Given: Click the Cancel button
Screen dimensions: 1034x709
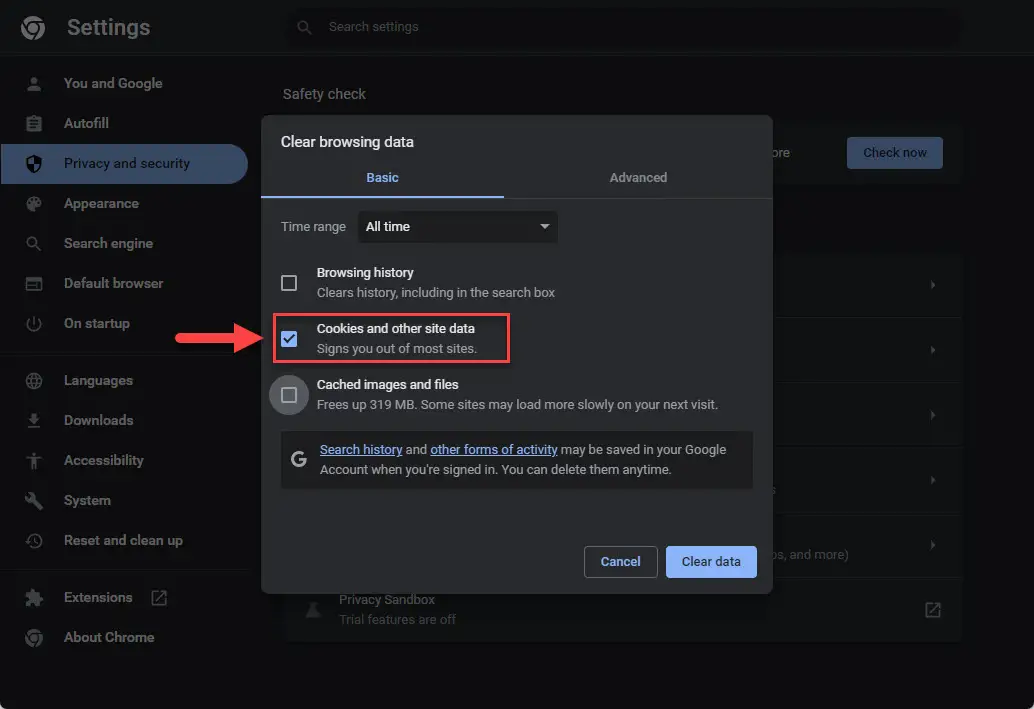Looking at the screenshot, I should (620, 562).
